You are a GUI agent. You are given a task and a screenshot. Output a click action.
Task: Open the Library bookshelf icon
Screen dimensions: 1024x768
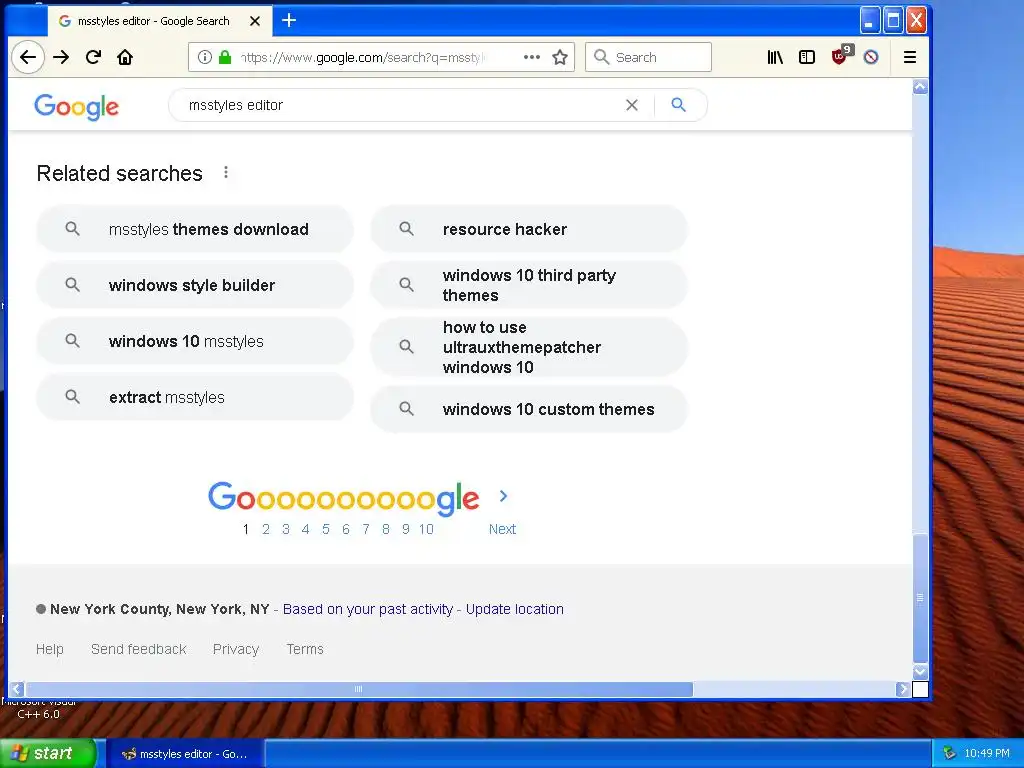[775, 57]
